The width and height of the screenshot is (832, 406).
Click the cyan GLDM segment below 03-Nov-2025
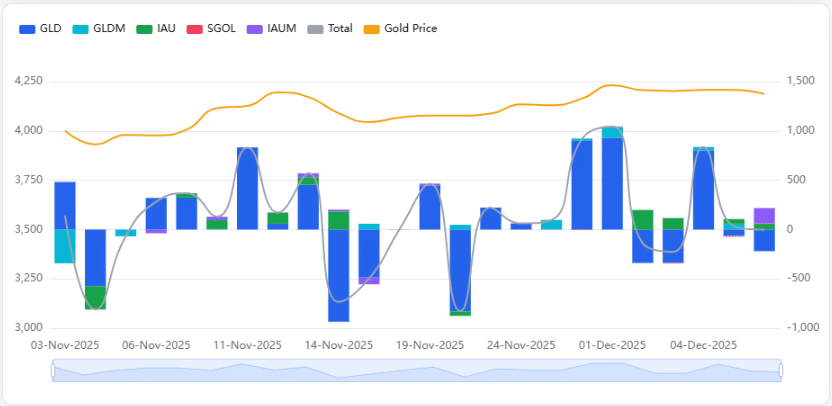pos(65,246)
